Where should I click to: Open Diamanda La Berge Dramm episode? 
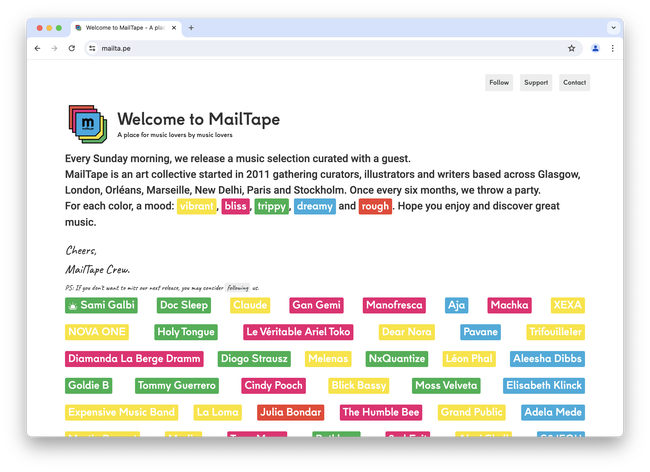tap(134, 359)
